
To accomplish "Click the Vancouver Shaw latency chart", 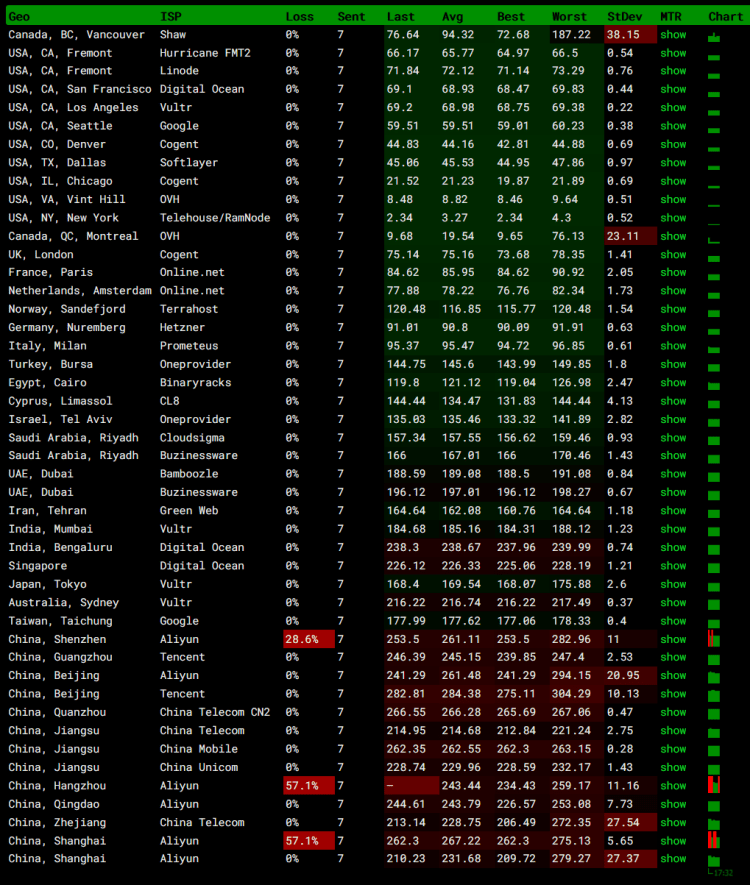I will tap(714, 37).
